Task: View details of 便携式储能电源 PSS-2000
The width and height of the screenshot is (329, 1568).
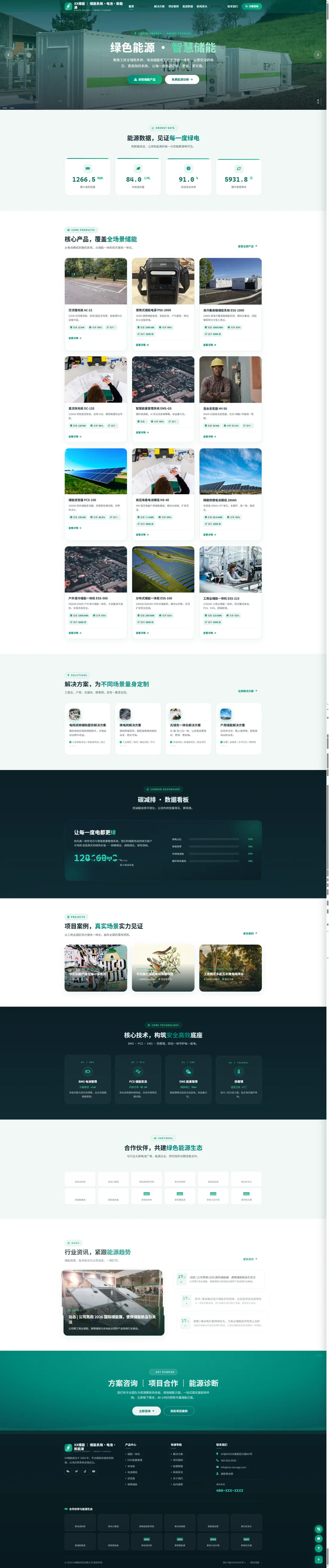Action: [x=142, y=345]
